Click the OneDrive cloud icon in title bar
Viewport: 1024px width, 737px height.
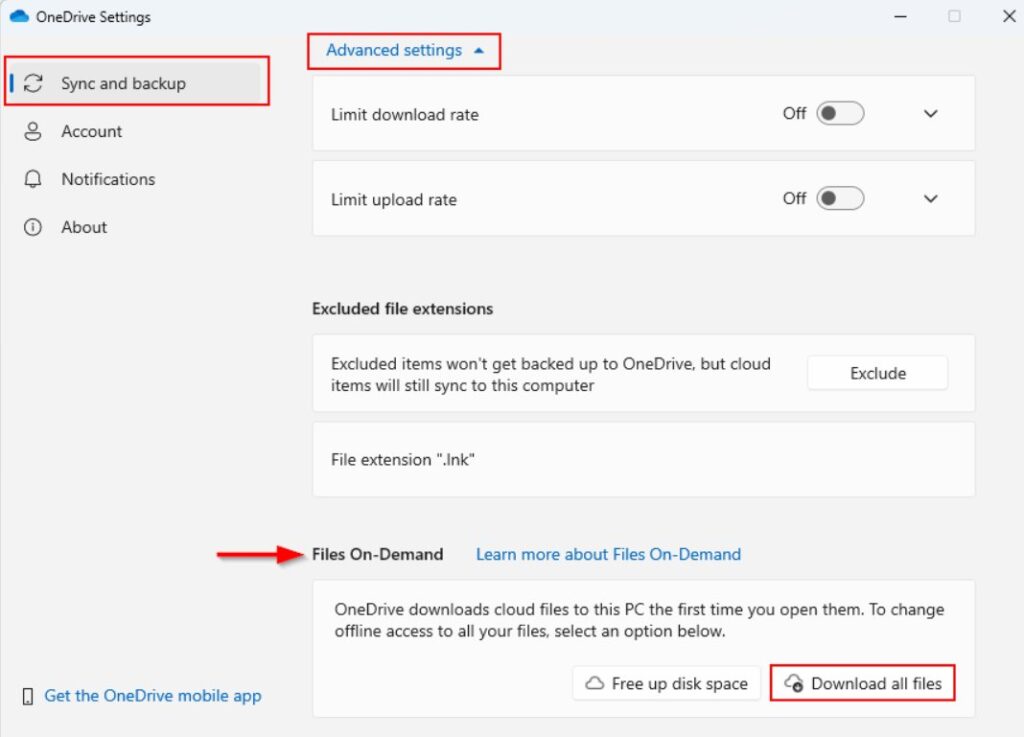click(x=22, y=16)
